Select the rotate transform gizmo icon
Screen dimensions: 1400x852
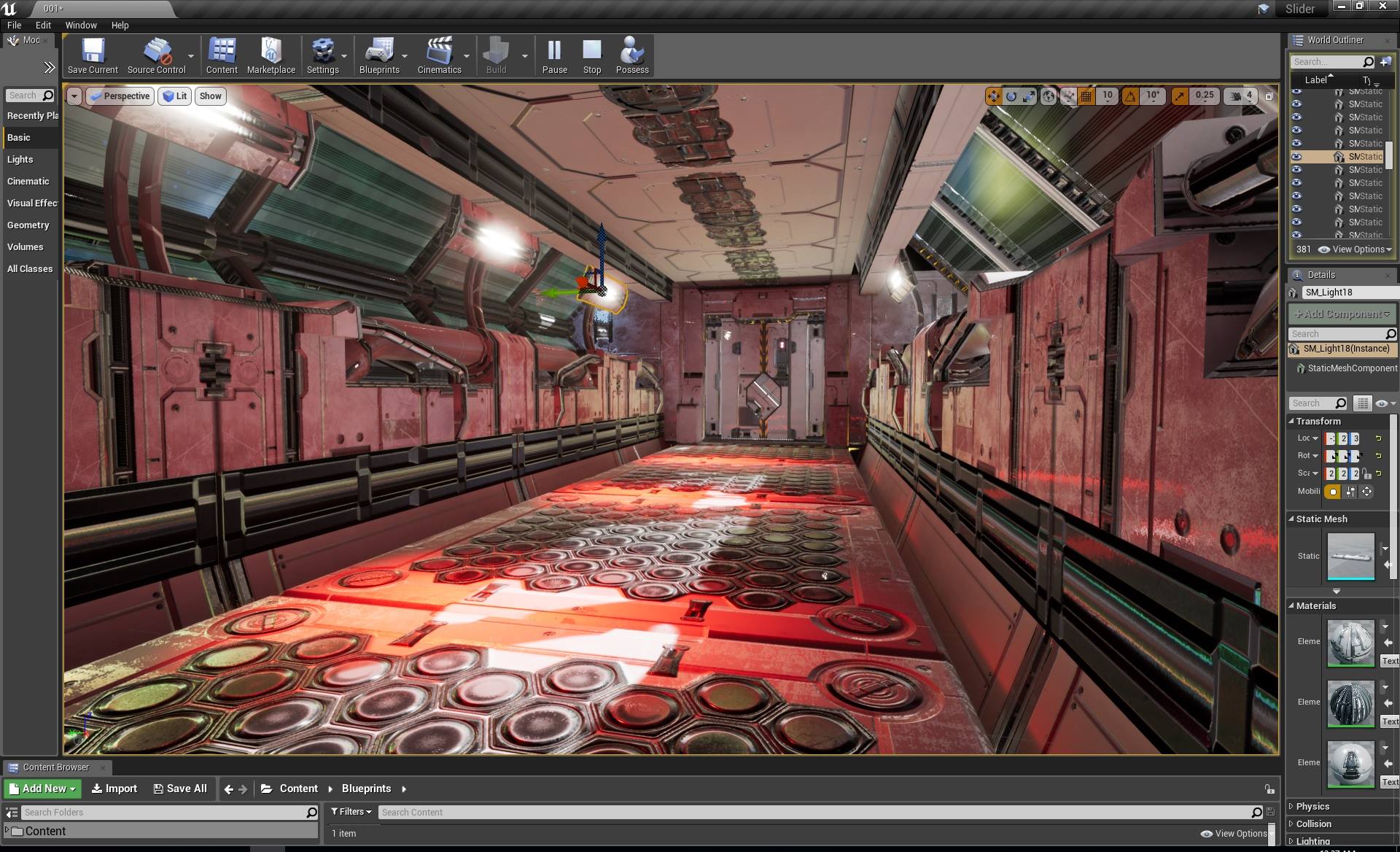tap(1011, 96)
